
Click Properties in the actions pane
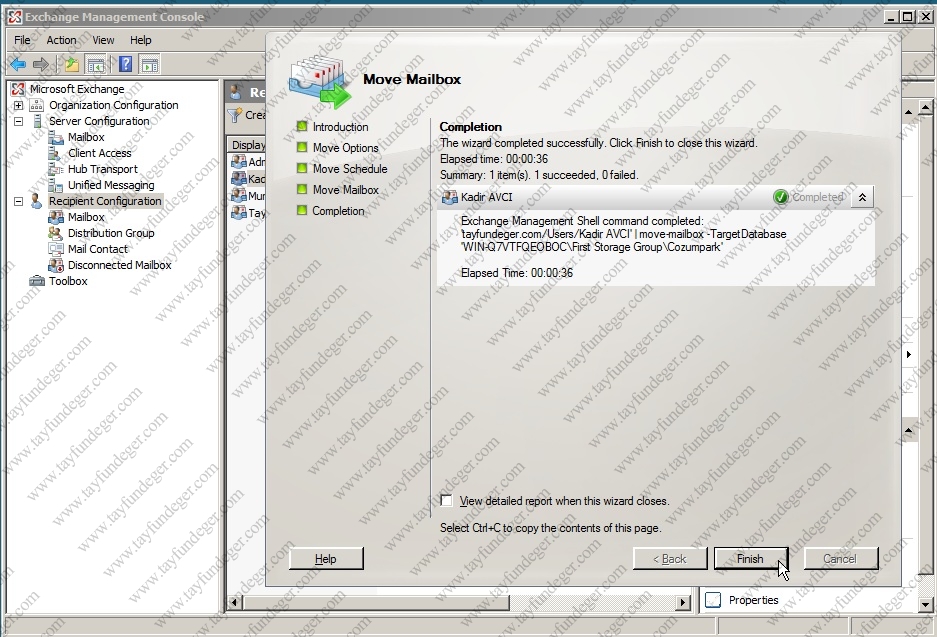[x=754, y=600]
